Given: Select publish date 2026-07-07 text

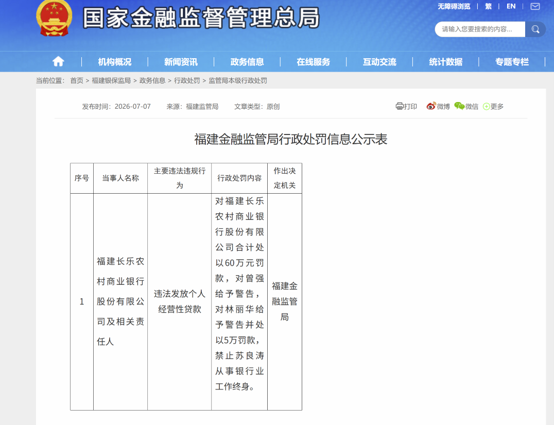Looking at the screenshot, I should click(x=132, y=106).
